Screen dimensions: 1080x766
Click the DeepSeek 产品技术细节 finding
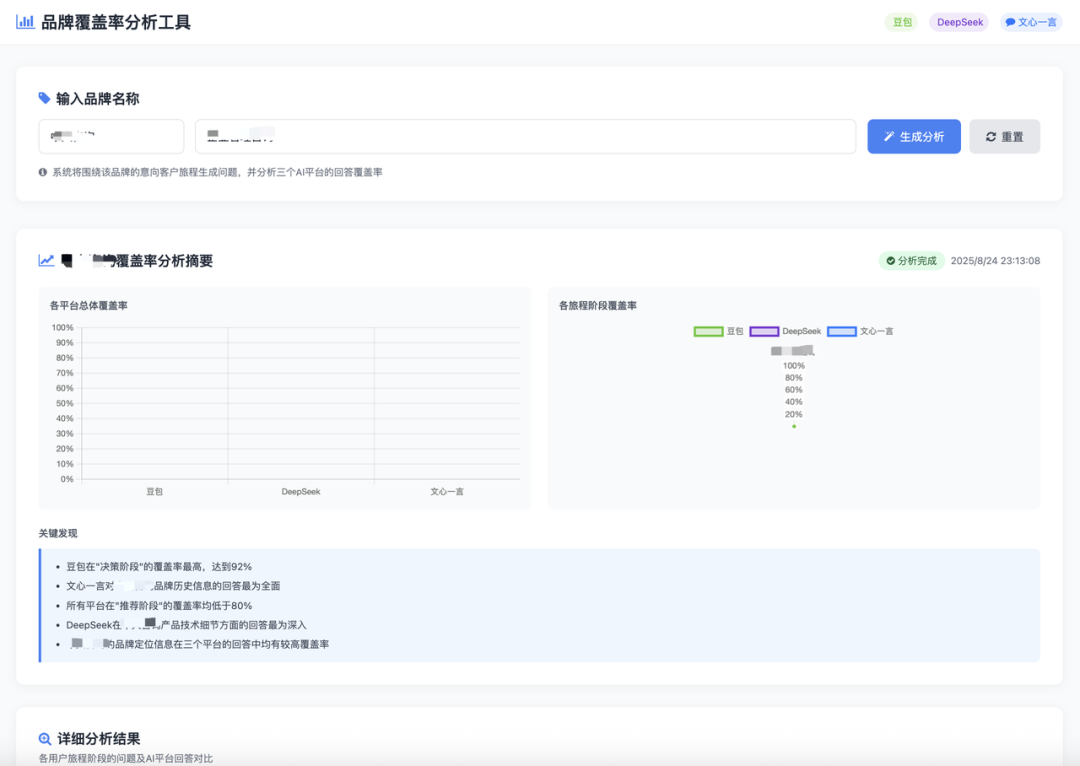pos(186,625)
